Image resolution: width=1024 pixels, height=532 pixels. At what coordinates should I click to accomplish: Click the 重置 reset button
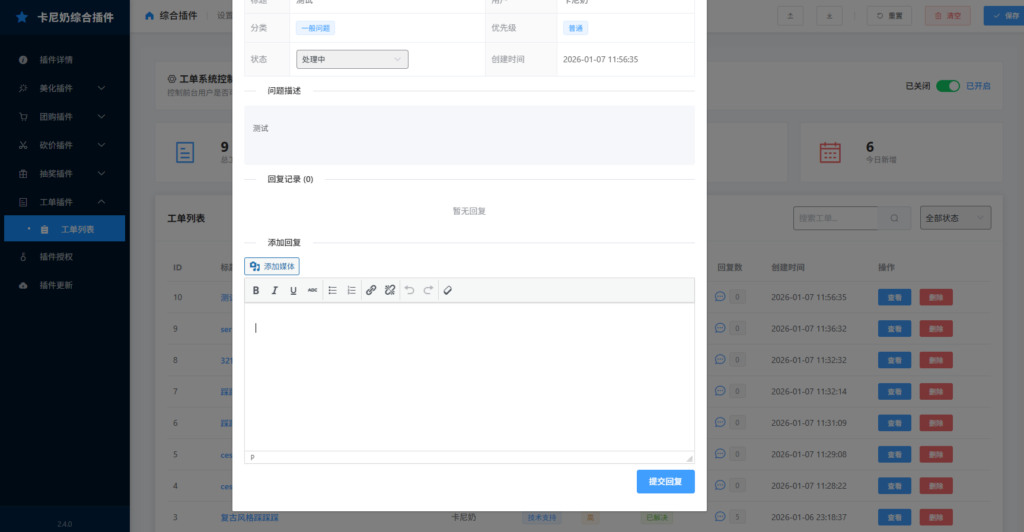[889, 16]
